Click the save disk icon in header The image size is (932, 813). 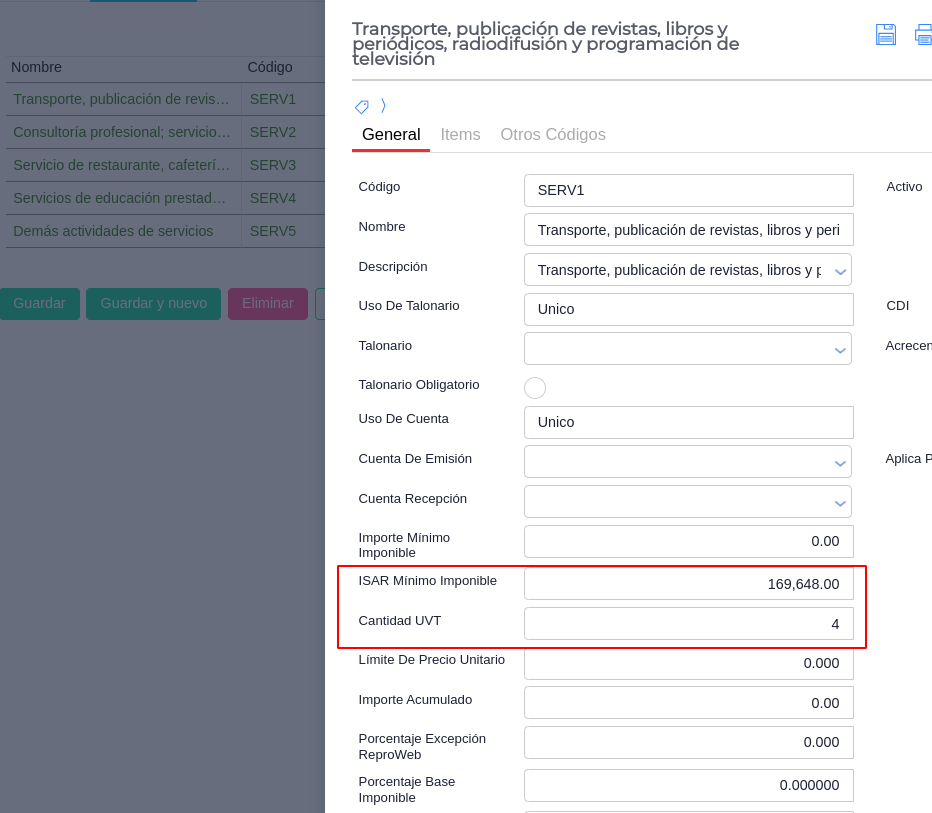coord(885,35)
